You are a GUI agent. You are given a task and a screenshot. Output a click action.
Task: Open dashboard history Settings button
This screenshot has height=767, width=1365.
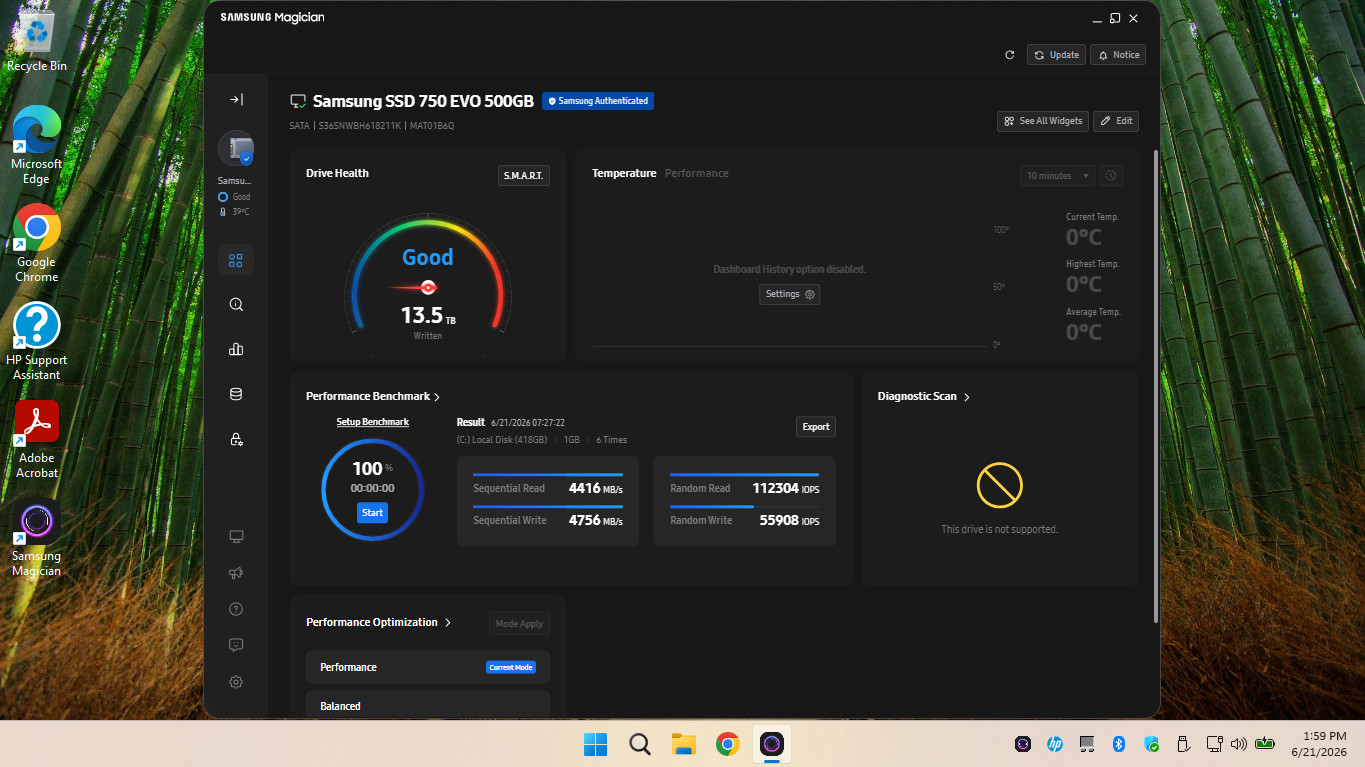790,294
